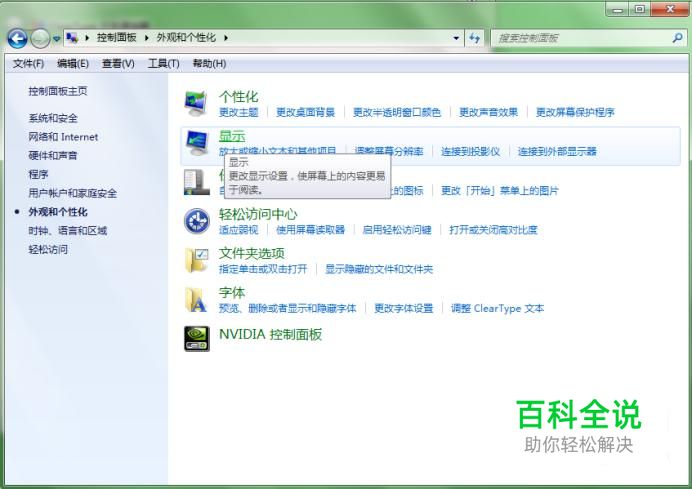Click 连接到投影仪 link

(470, 151)
